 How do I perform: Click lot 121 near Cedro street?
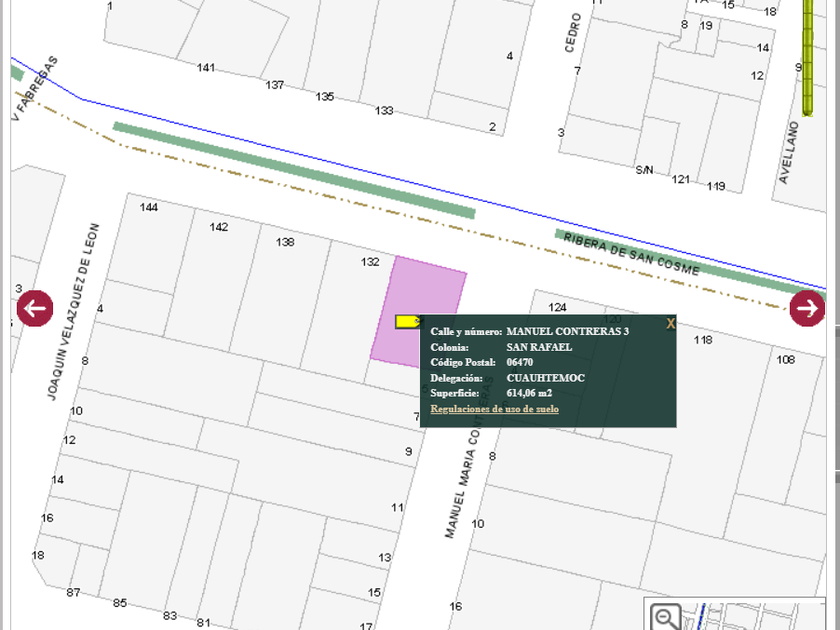pyautogui.click(x=681, y=179)
